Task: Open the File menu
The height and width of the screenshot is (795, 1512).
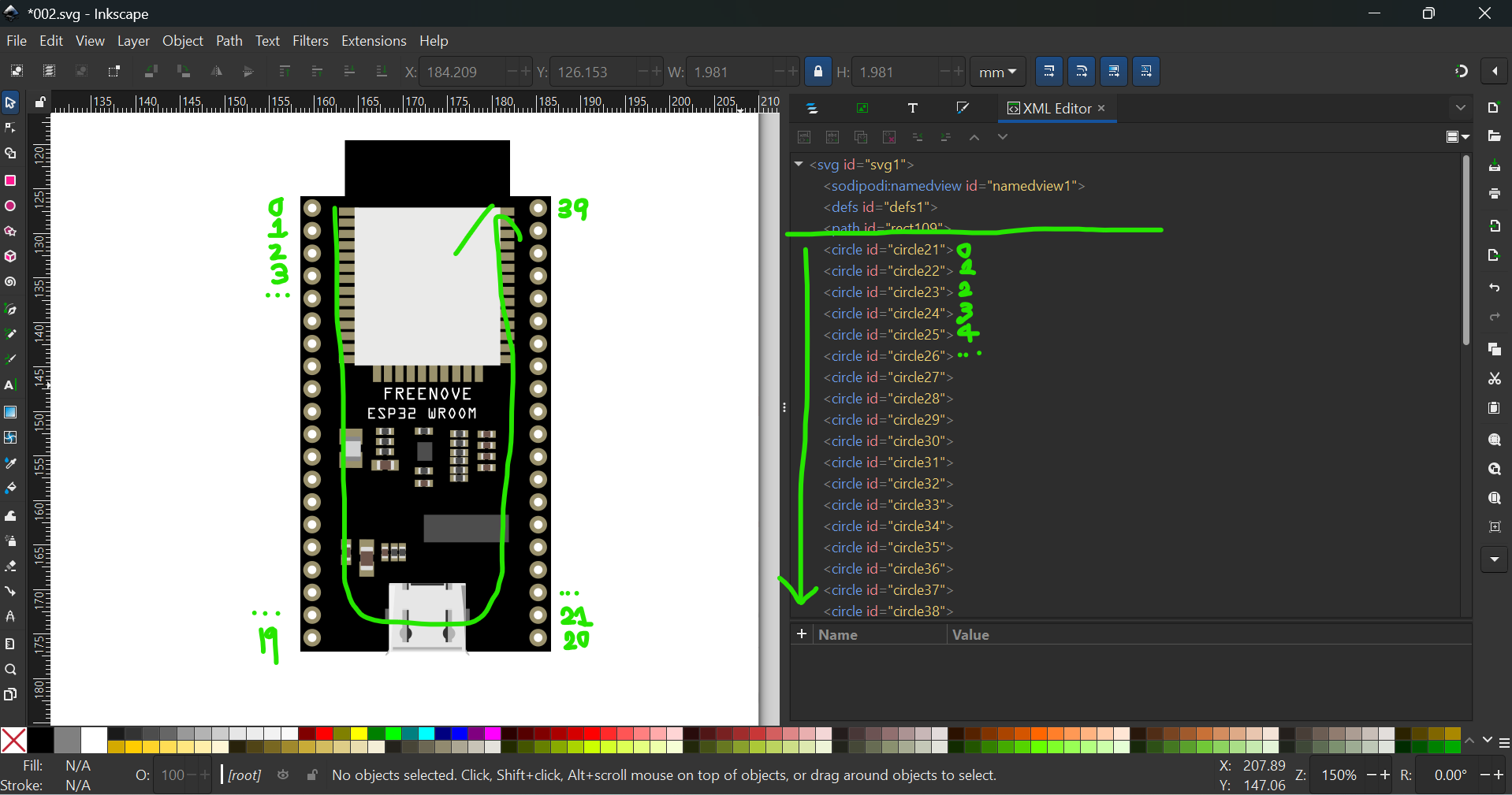Action: [x=17, y=41]
